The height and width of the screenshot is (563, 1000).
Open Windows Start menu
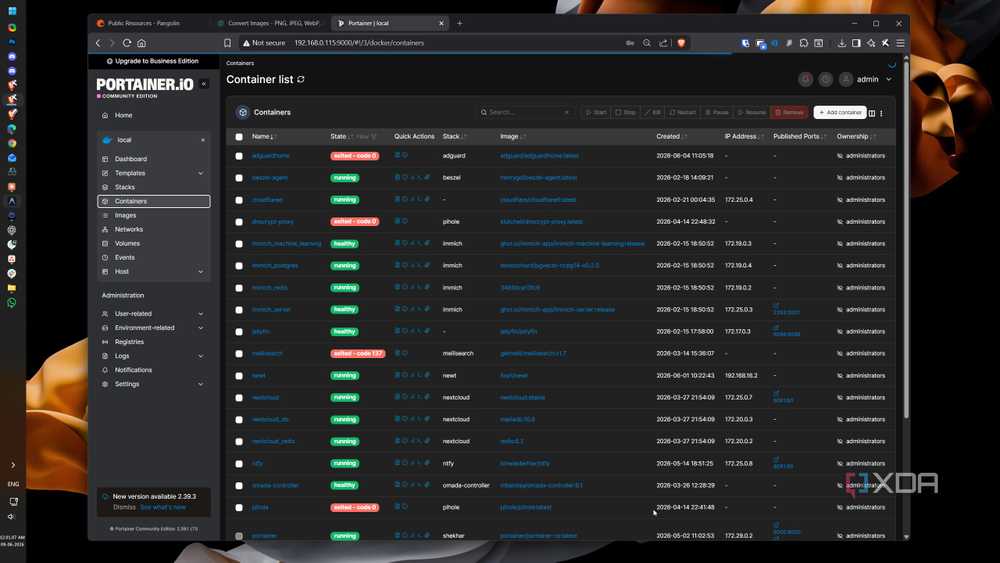click(x=12, y=11)
